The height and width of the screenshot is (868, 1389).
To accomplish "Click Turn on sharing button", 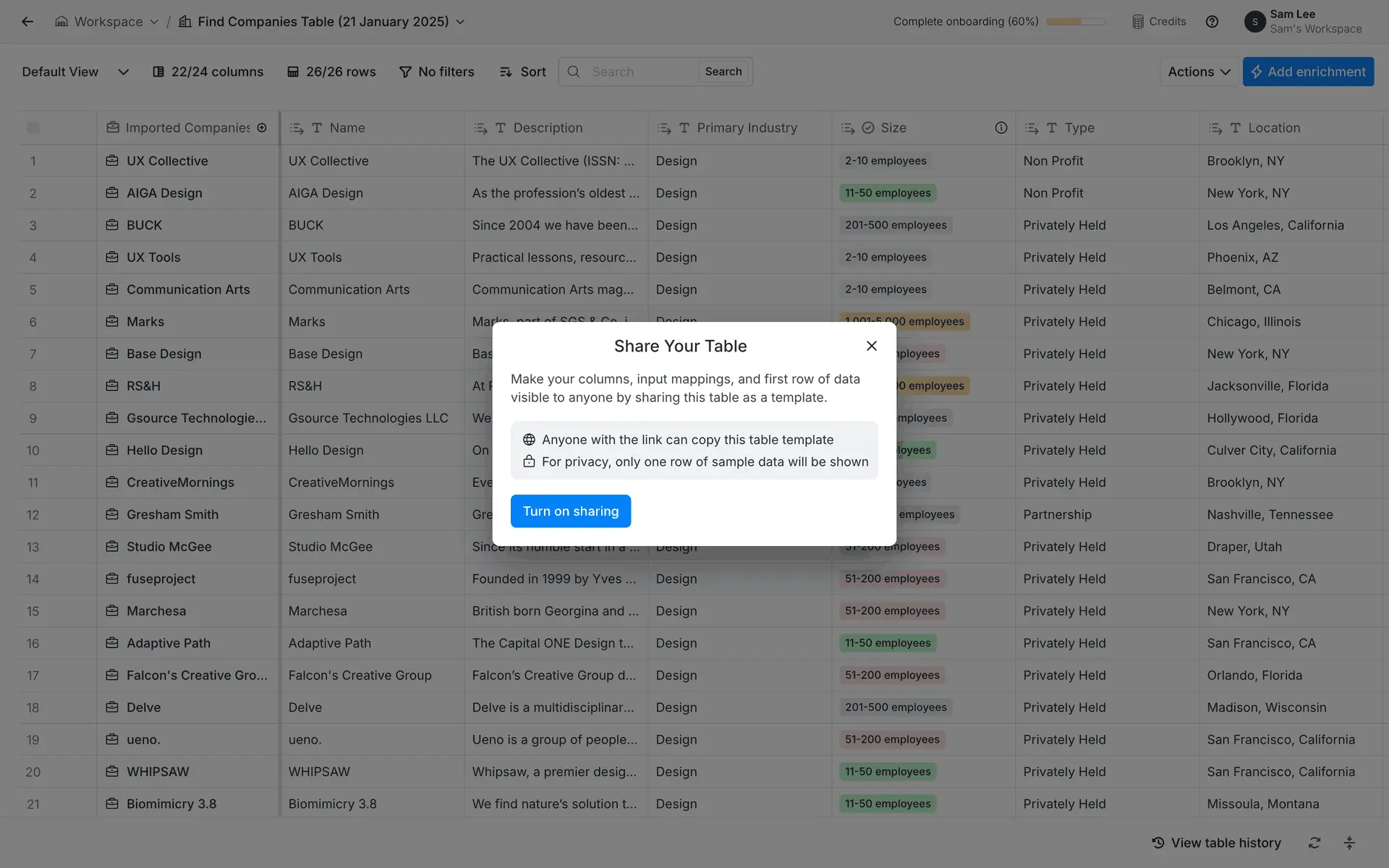I will [x=570, y=511].
